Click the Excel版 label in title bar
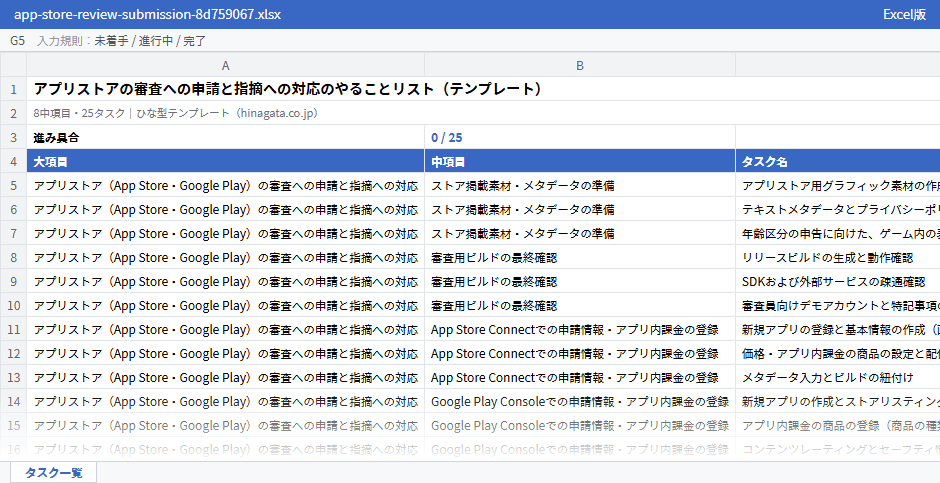Image resolution: width=940 pixels, height=483 pixels. click(x=904, y=14)
